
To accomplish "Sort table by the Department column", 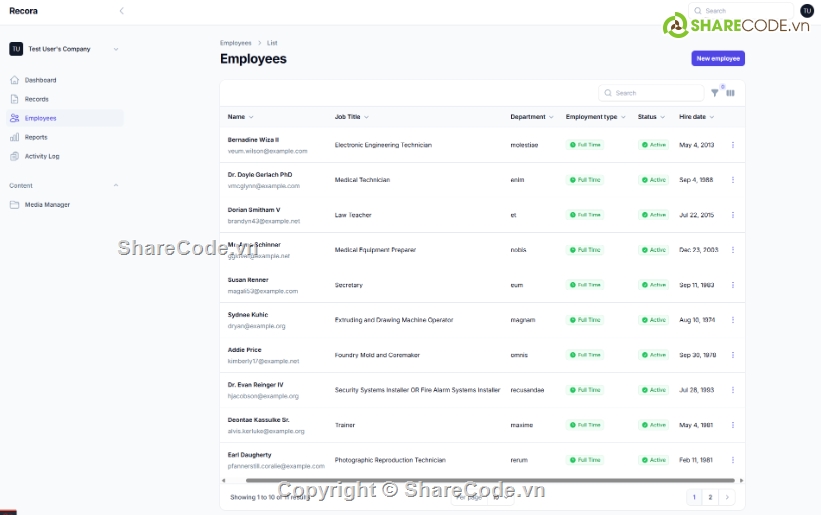I will point(531,117).
